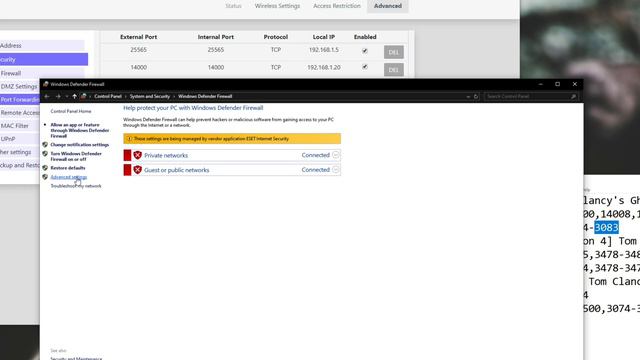Click shield icon beside Advanced settings
Viewport: 640px width, 360px height.
(45, 177)
